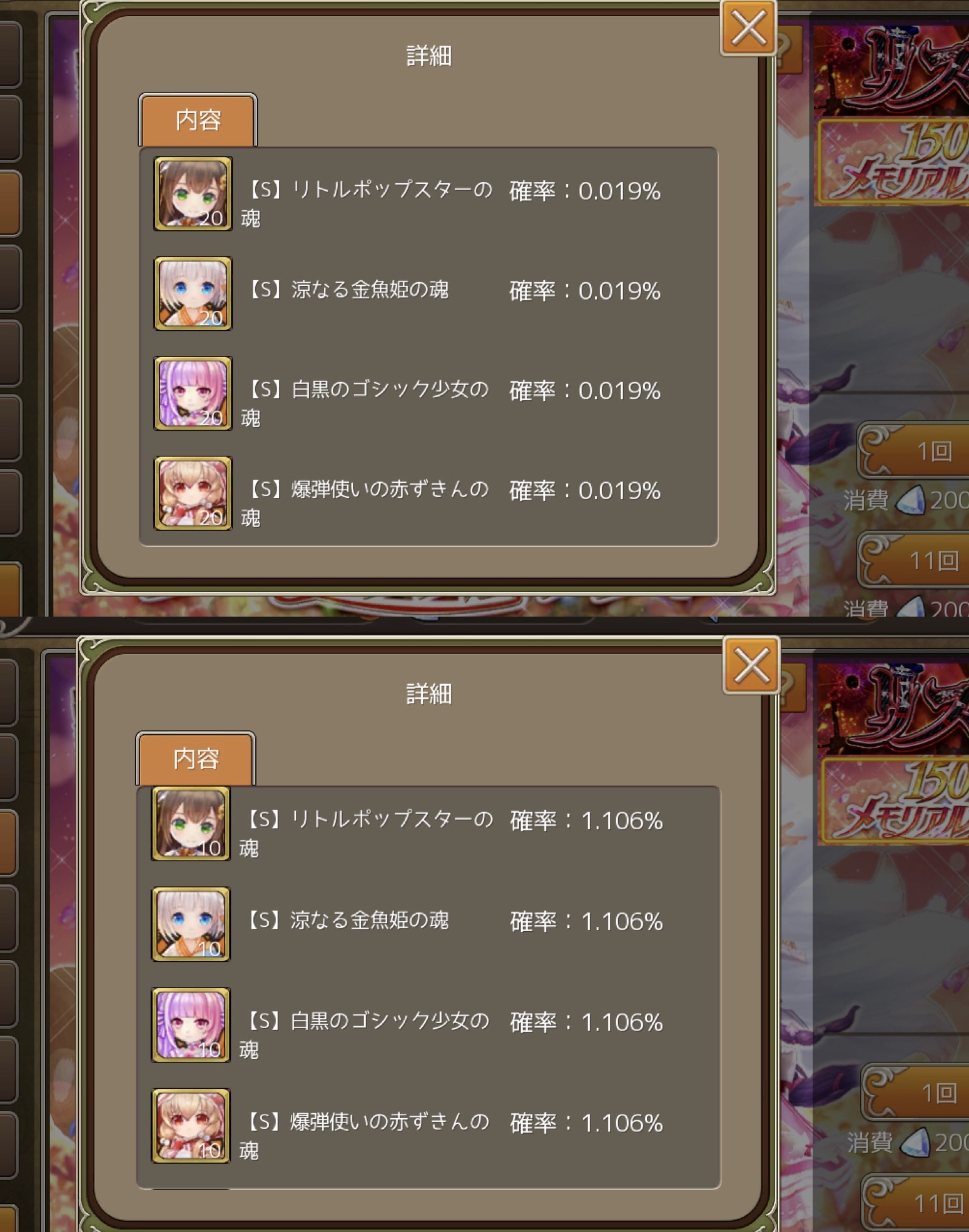Tap the red hood soul icon in bottom dialog
This screenshot has width=969, height=1232.
click(191, 1126)
